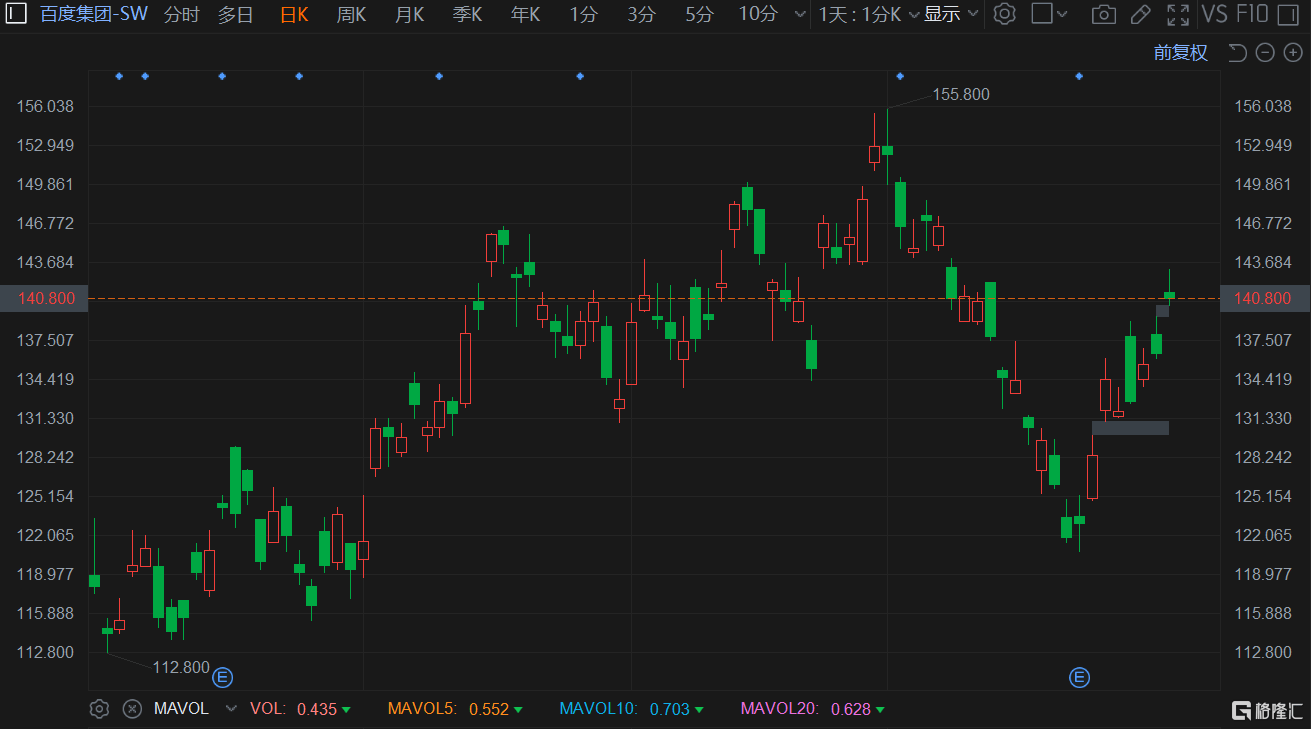
Task: Open MAVOL indicator settings gear
Action: (x=99, y=709)
